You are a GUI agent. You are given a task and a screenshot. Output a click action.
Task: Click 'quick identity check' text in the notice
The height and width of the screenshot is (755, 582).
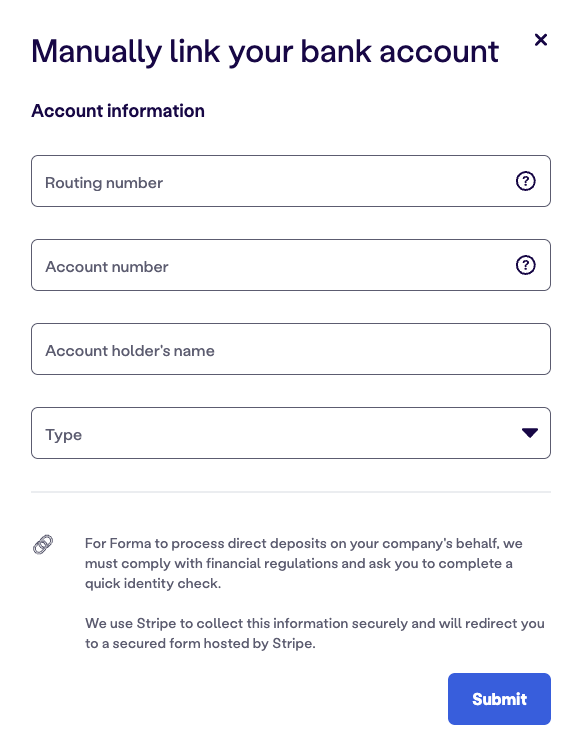point(152,584)
